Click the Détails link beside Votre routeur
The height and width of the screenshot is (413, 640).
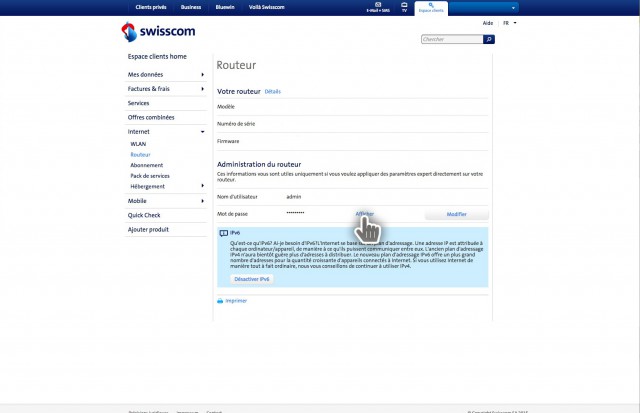[x=273, y=91]
